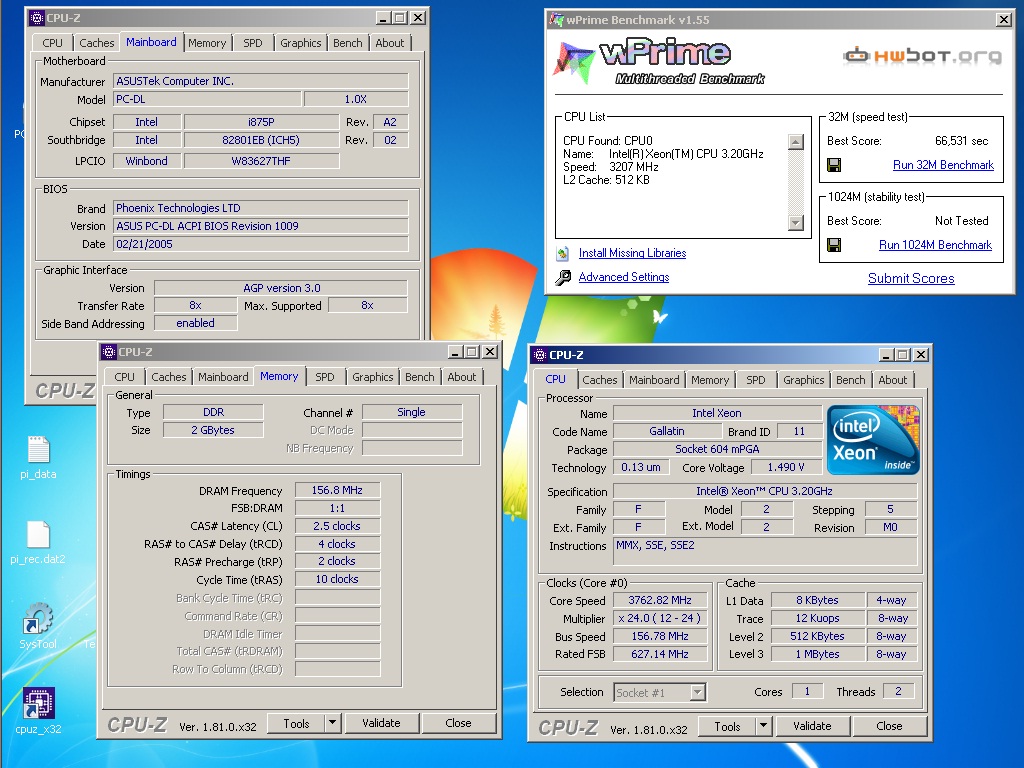Click the Close button in the Memory window
The width and height of the screenshot is (1024, 768).
[458, 723]
